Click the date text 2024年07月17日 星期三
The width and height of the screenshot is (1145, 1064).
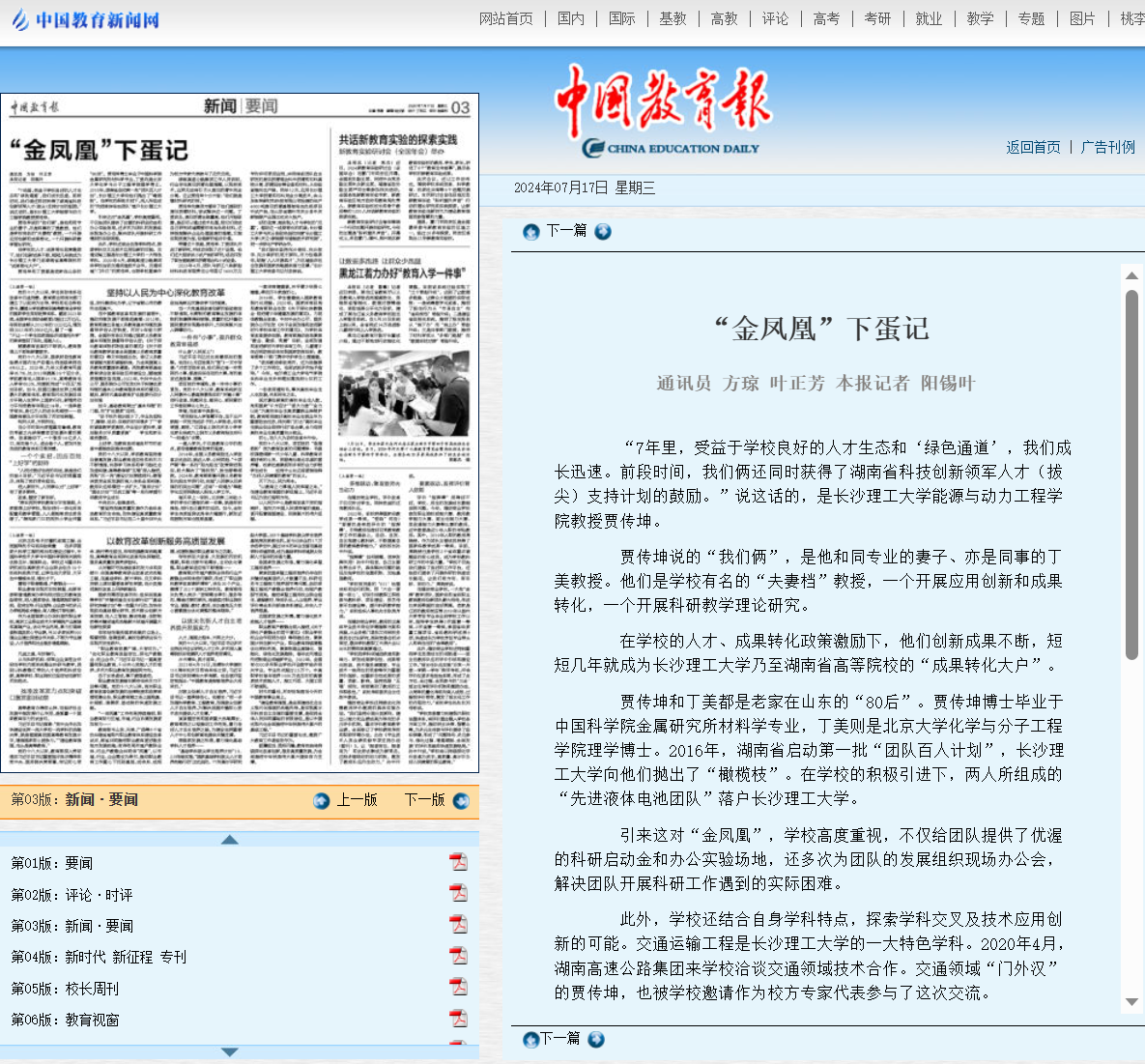point(585,188)
